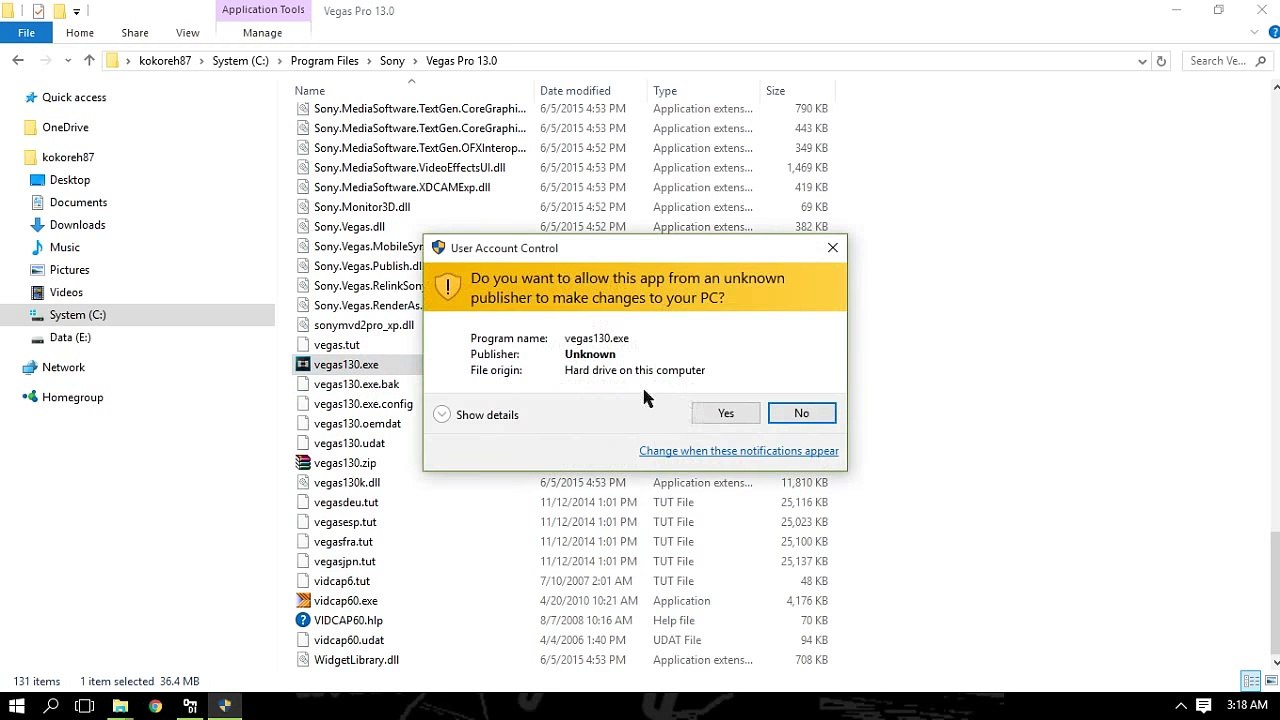Image resolution: width=1280 pixels, height=720 pixels.
Task: Open 'Change when these notifications appear' link
Action: (x=739, y=451)
